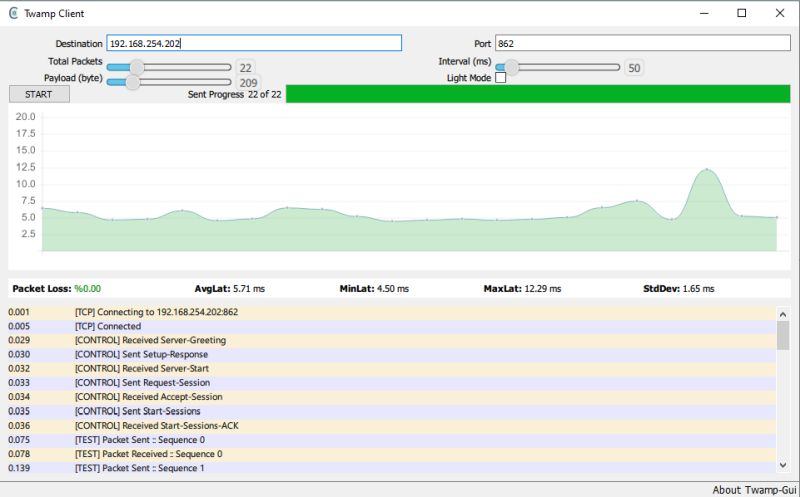800x497 pixels.
Task: Select log row 'Packet Received :: Sequence 0'
Action: (392, 454)
